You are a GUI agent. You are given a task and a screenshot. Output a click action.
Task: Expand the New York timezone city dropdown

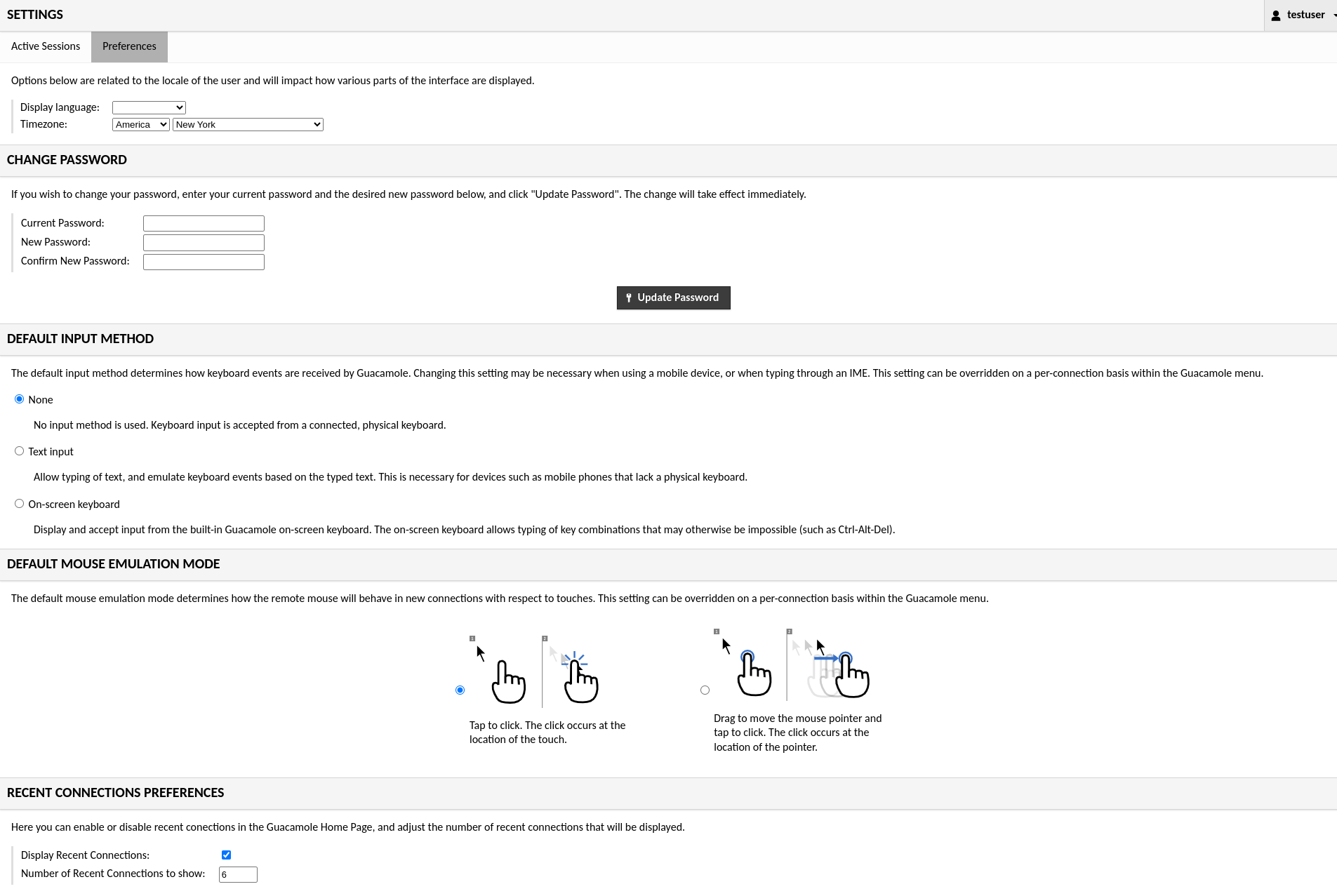pyautogui.click(x=248, y=125)
